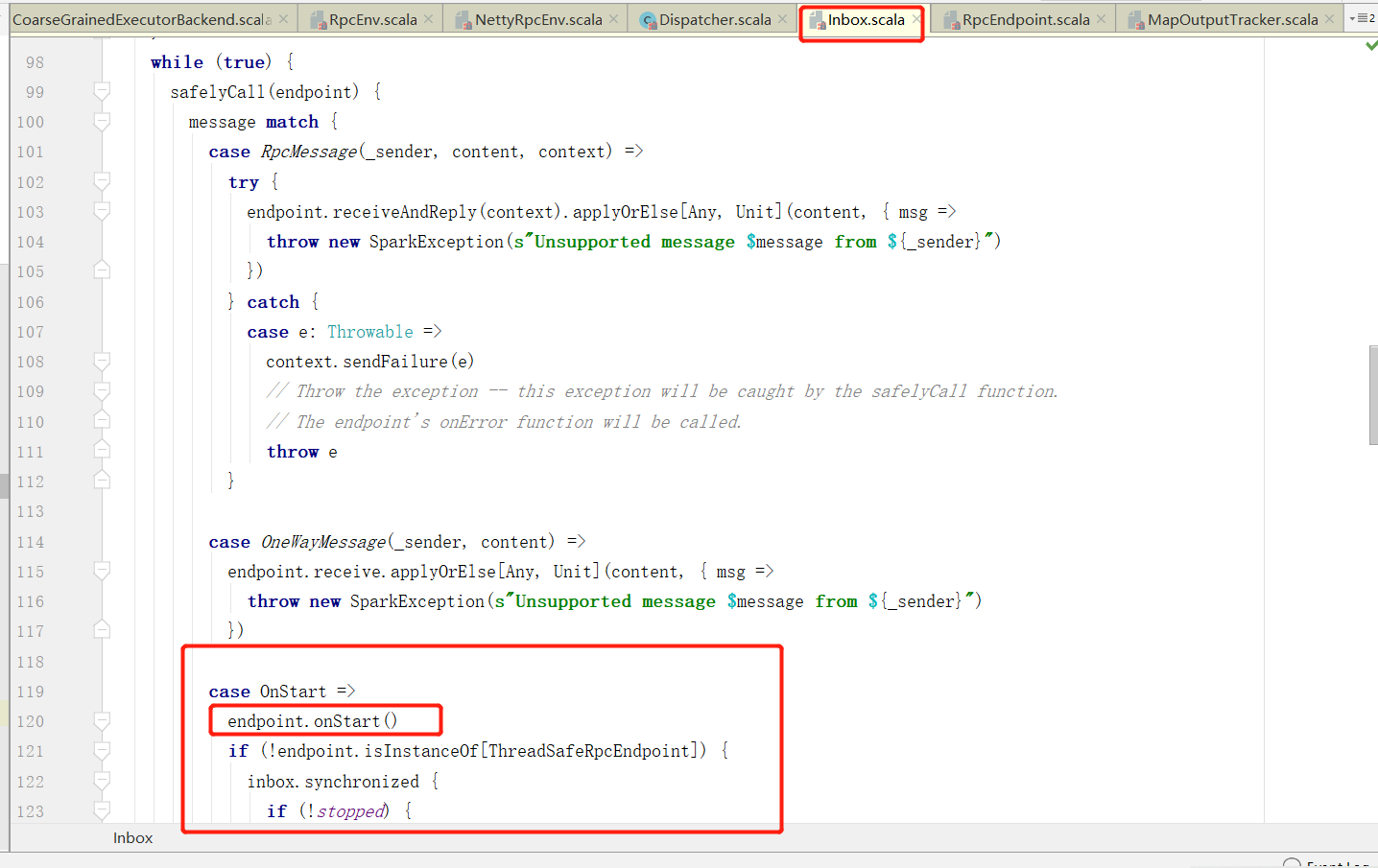
Task: Click the fold end marker at line 105
Action: pos(102,271)
